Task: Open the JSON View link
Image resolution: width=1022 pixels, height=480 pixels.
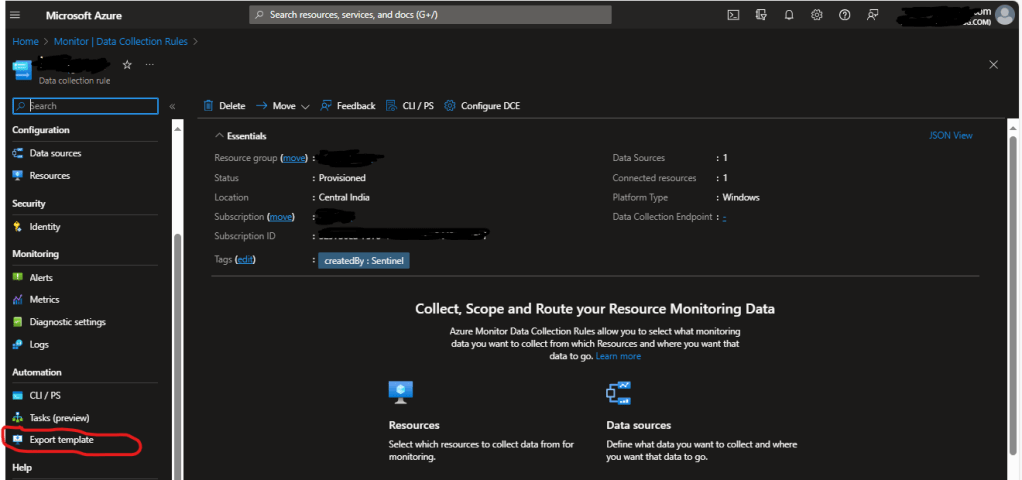Action: pos(950,136)
